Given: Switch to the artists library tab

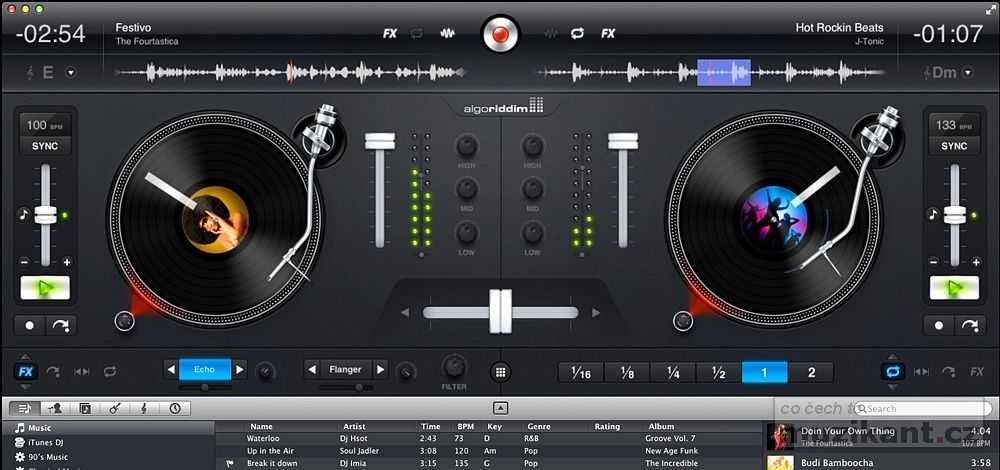Looking at the screenshot, I should click(x=55, y=408).
